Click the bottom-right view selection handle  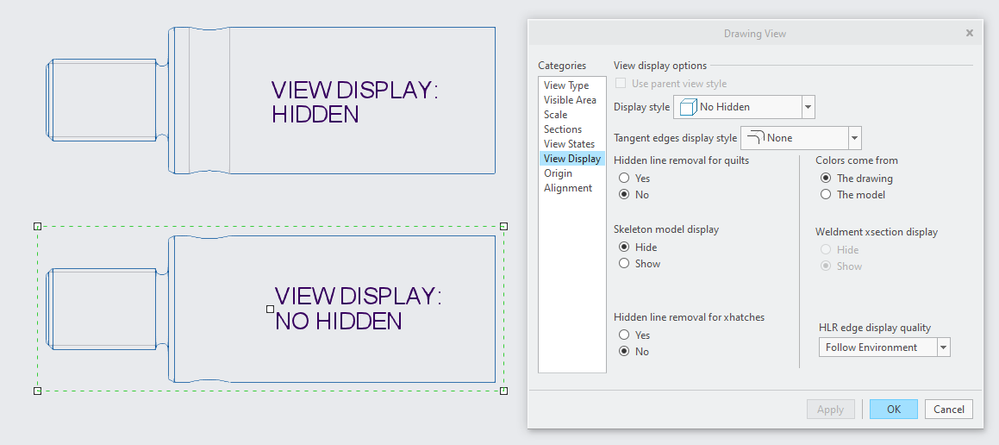pos(504,390)
